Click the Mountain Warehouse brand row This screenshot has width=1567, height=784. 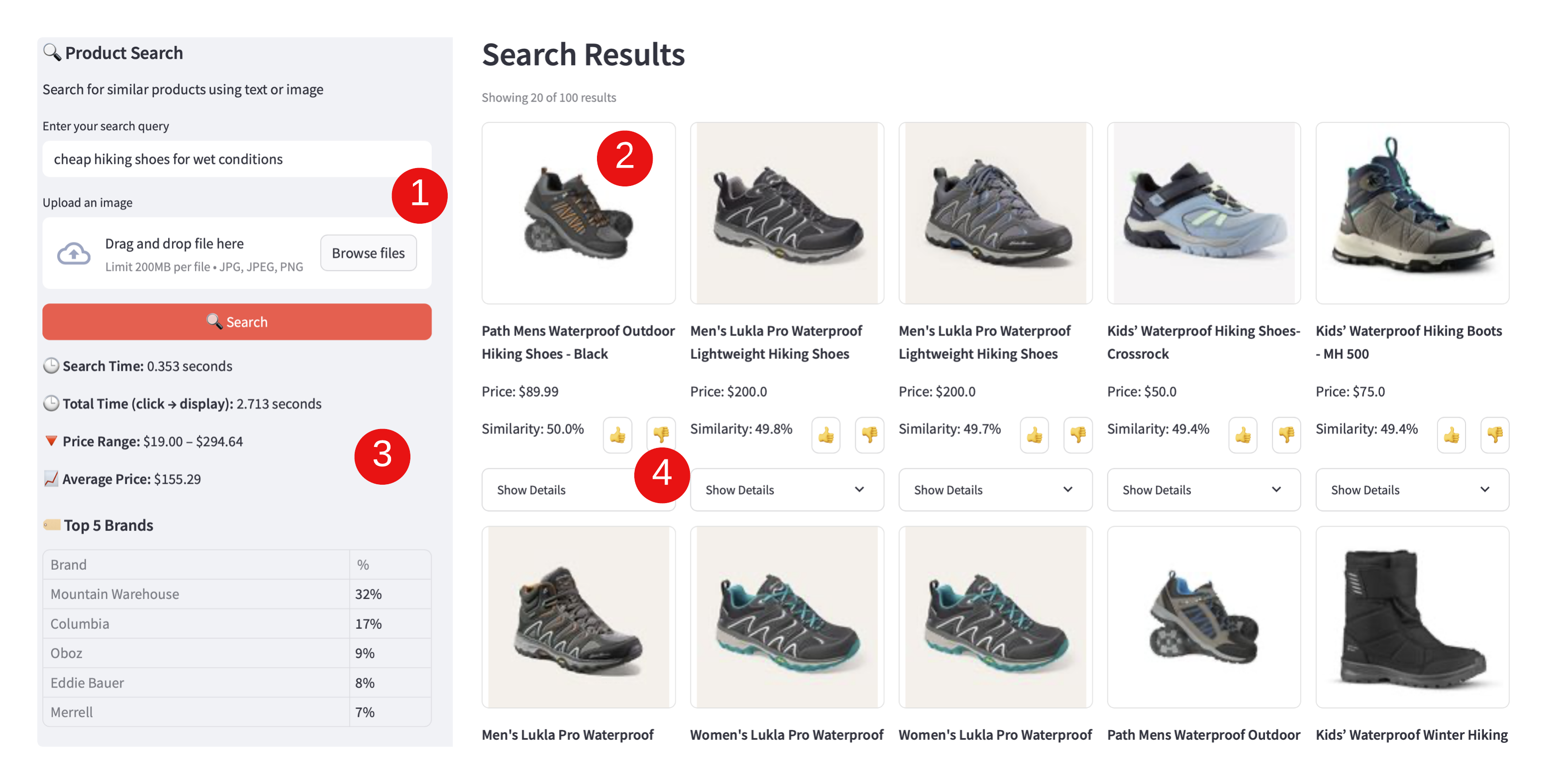point(237,594)
